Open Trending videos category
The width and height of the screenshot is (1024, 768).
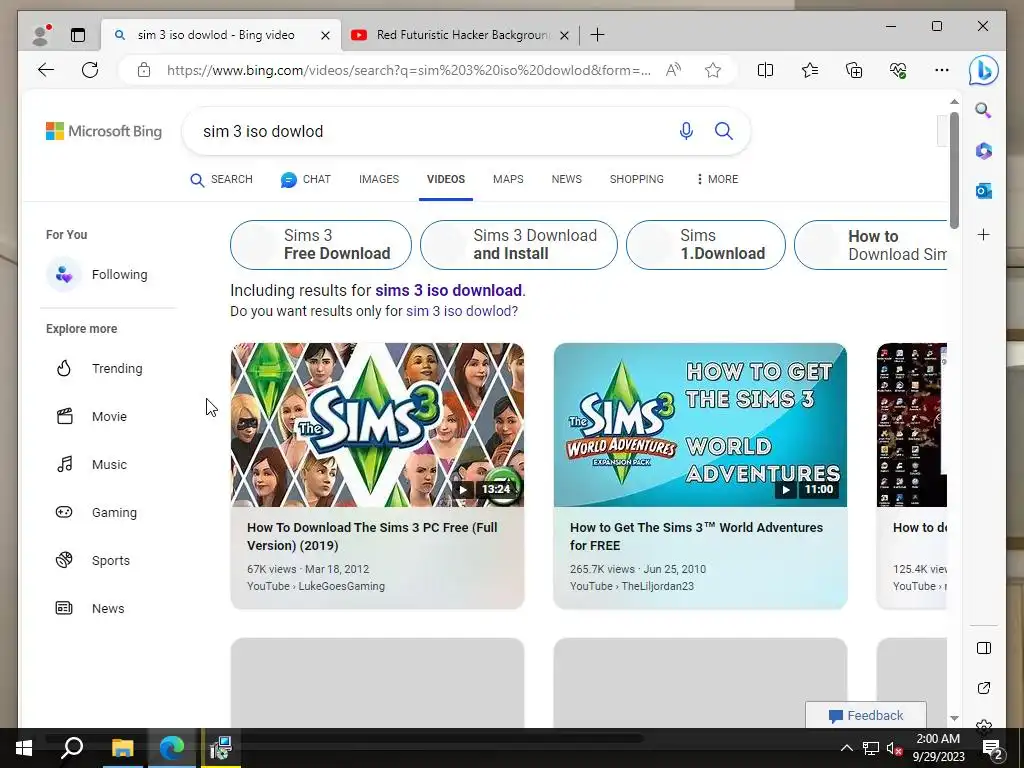(99, 368)
